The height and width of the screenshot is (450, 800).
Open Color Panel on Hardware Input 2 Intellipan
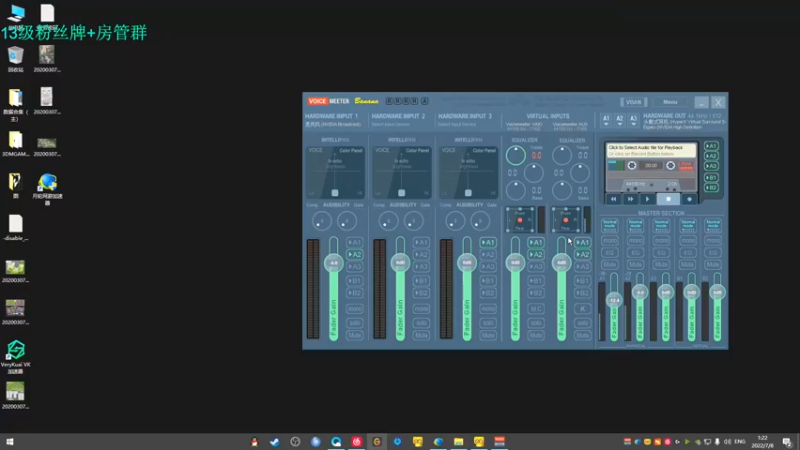click(417, 151)
